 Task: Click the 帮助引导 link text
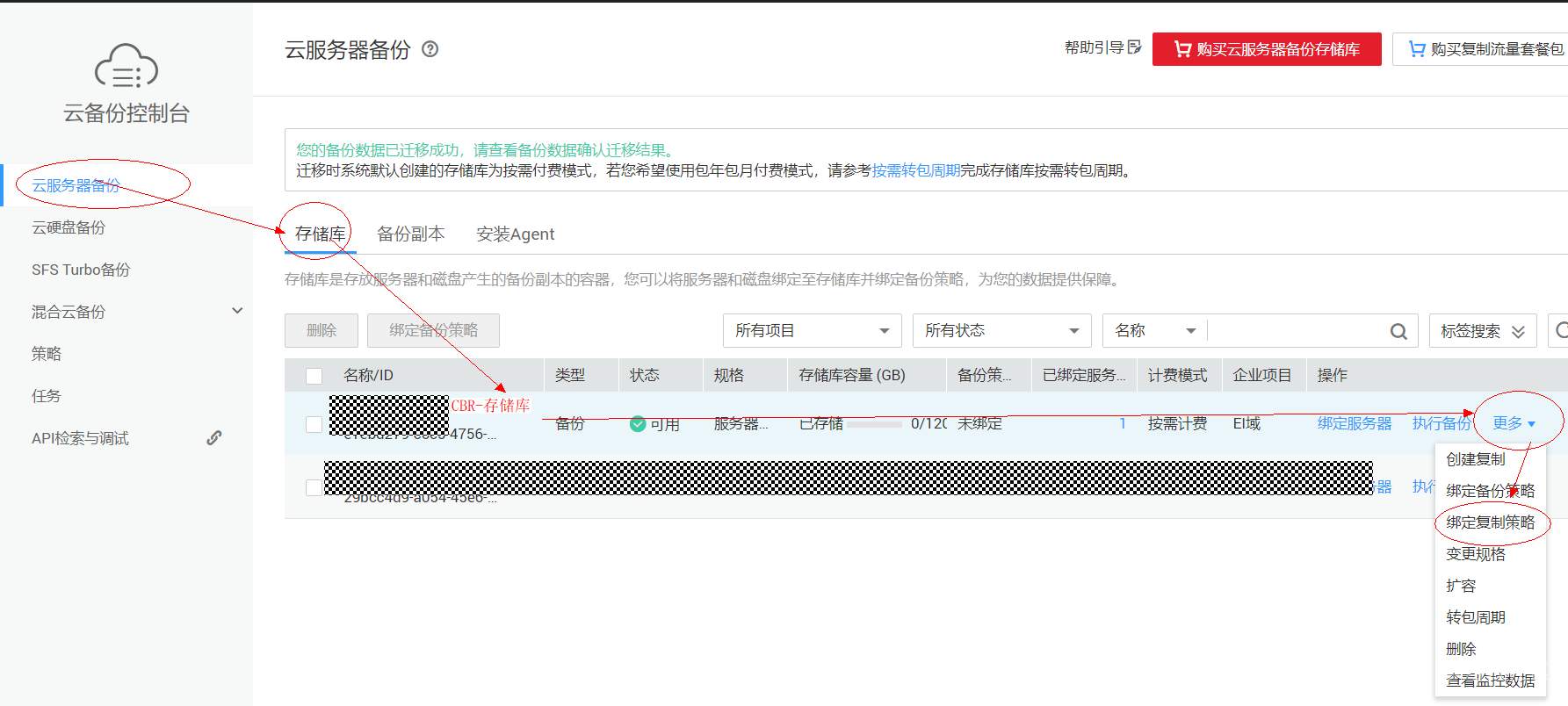[1094, 47]
